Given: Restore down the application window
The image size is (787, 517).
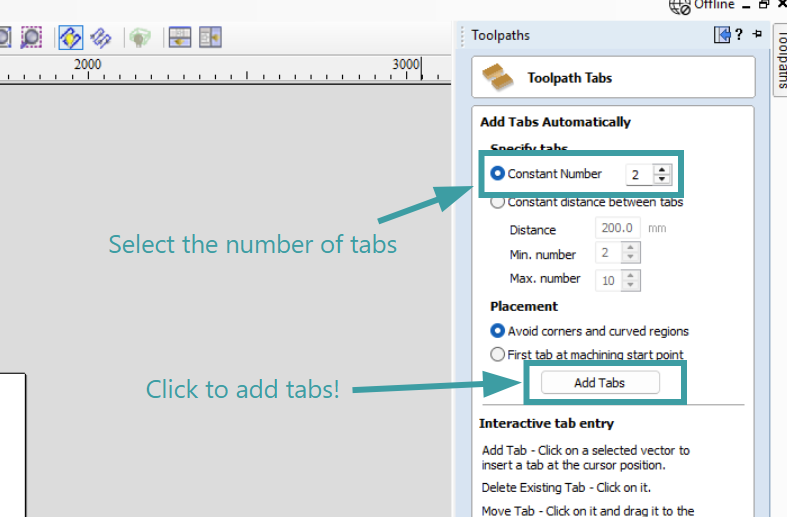Looking at the screenshot, I should click(x=764, y=5).
